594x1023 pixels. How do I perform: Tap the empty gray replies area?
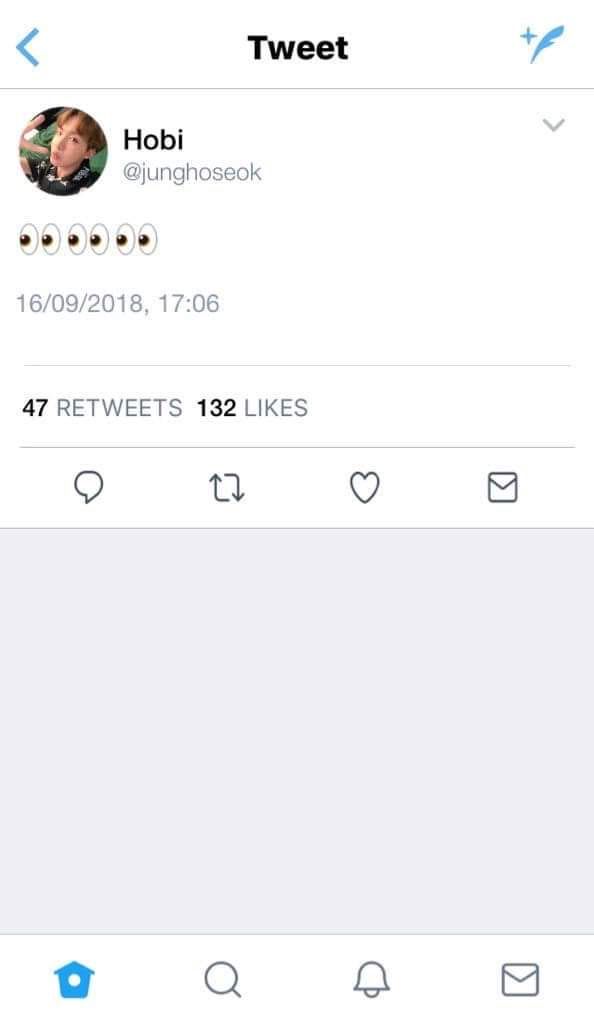297,731
